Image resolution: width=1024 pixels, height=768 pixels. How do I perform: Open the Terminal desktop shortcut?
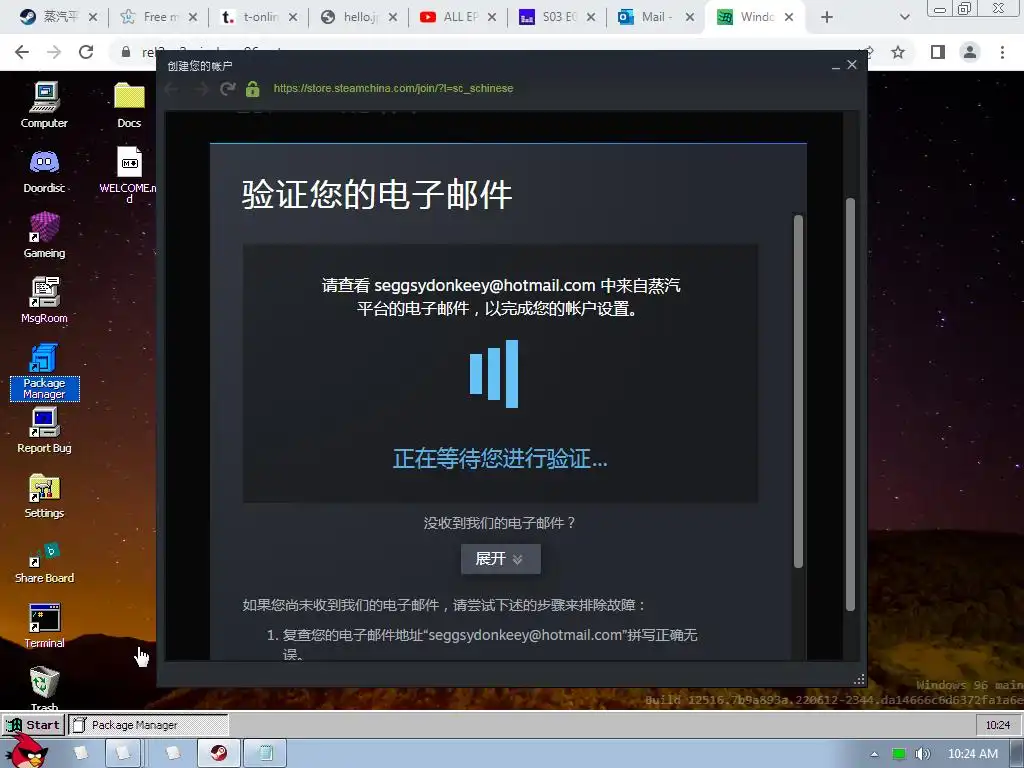[44, 625]
